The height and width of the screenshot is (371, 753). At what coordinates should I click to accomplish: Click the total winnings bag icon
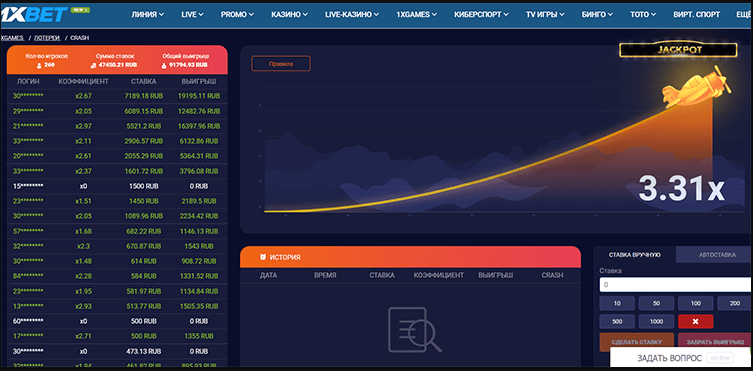pyautogui.click(x=164, y=65)
